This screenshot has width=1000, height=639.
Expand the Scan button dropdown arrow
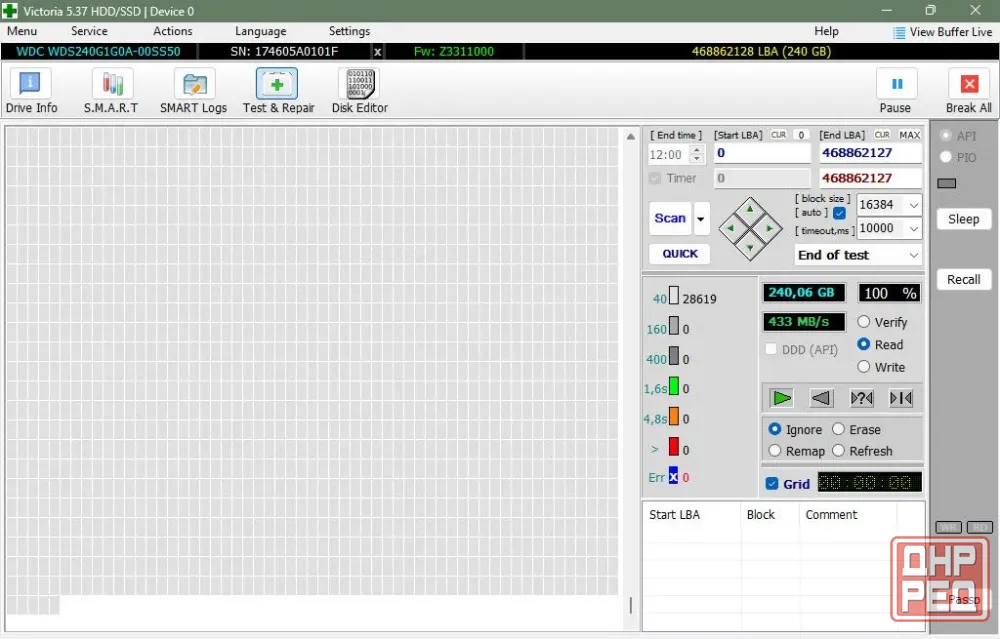[701, 219]
